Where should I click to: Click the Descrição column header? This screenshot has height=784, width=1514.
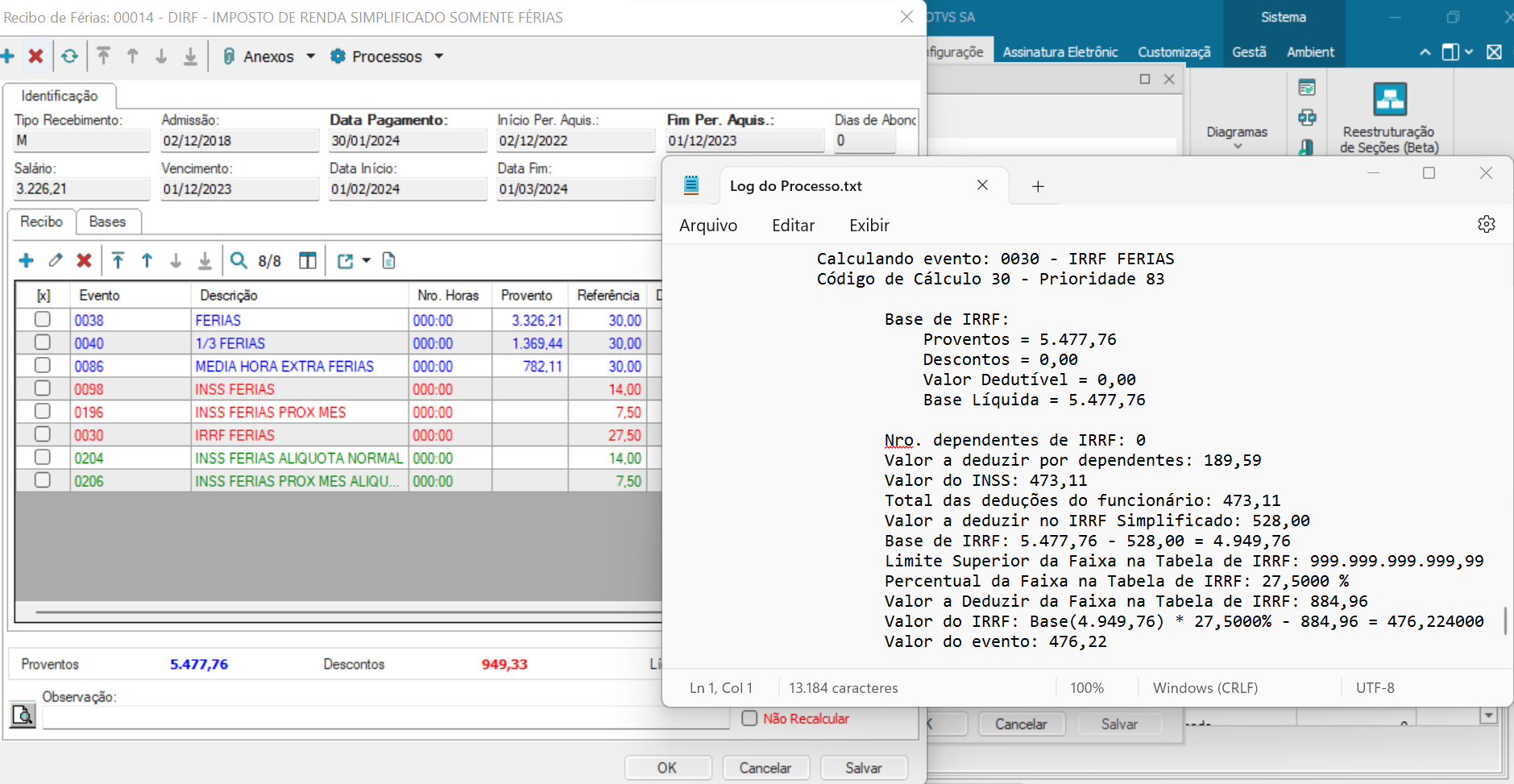coord(300,295)
